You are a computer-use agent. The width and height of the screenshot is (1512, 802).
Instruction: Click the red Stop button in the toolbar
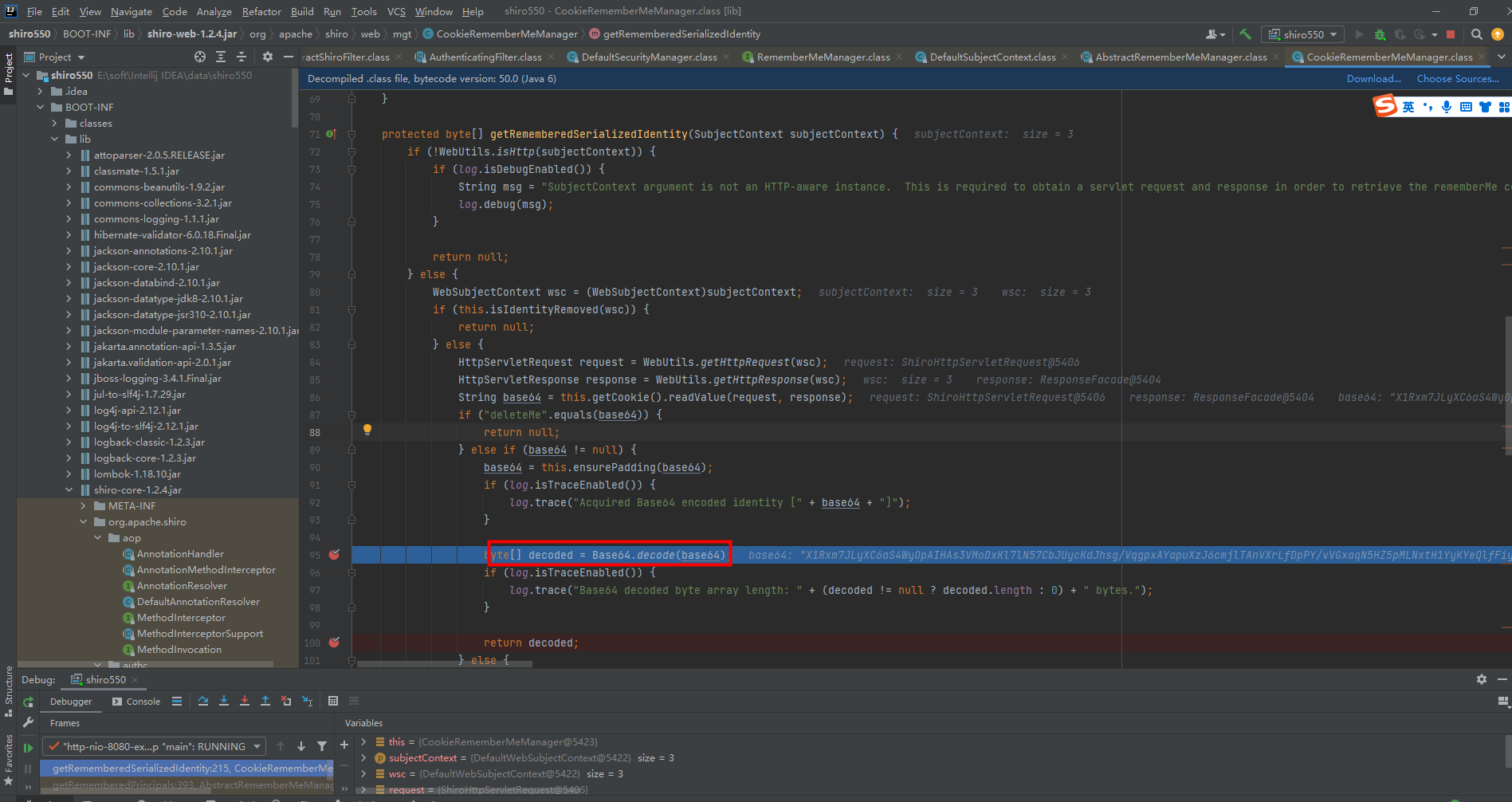point(1451,34)
